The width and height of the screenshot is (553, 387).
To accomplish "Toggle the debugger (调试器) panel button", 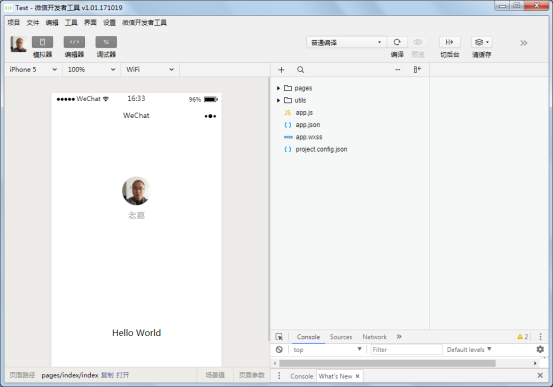I will [x=106, y=42].
